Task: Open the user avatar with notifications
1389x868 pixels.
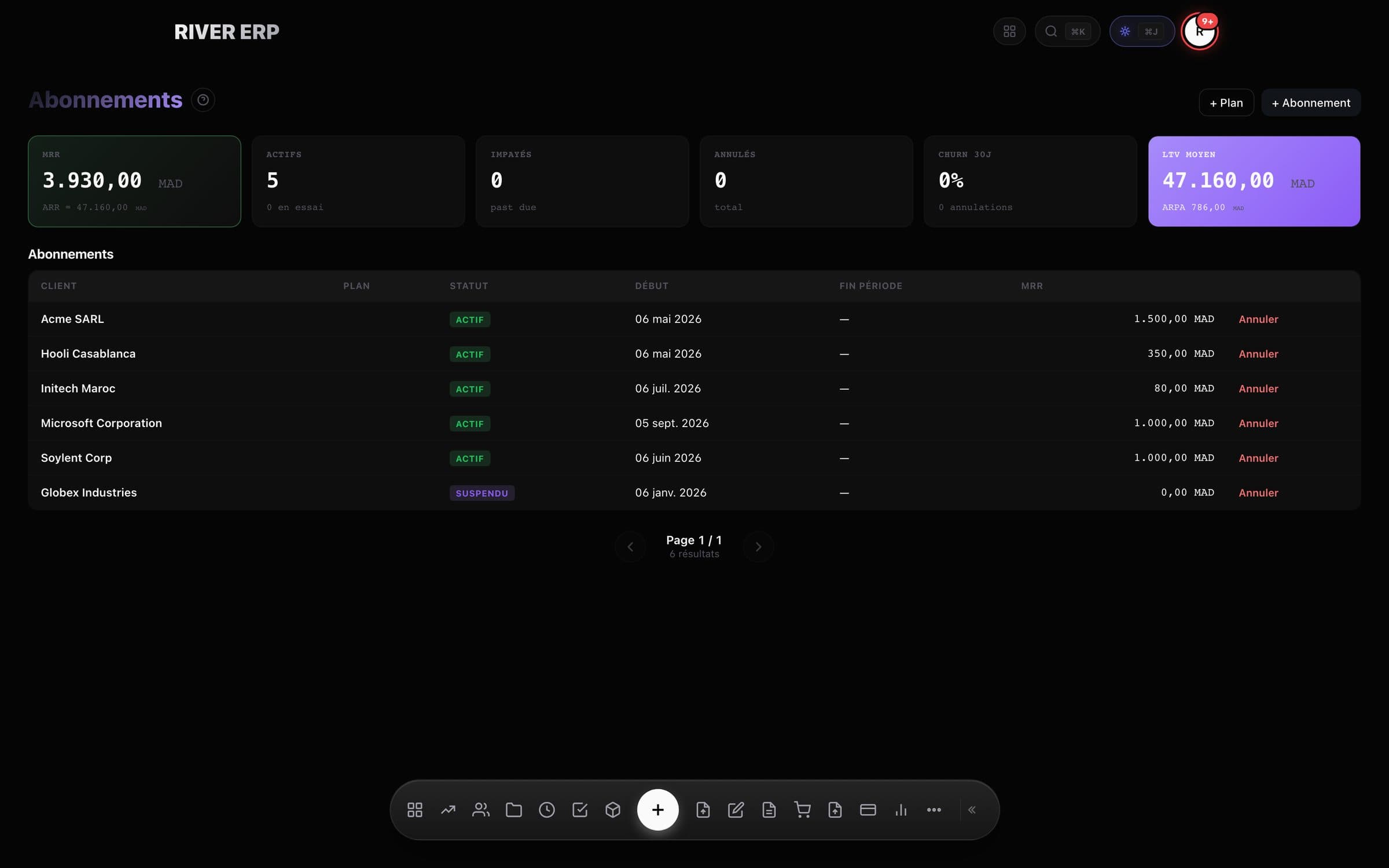Action: [1200, 31]
